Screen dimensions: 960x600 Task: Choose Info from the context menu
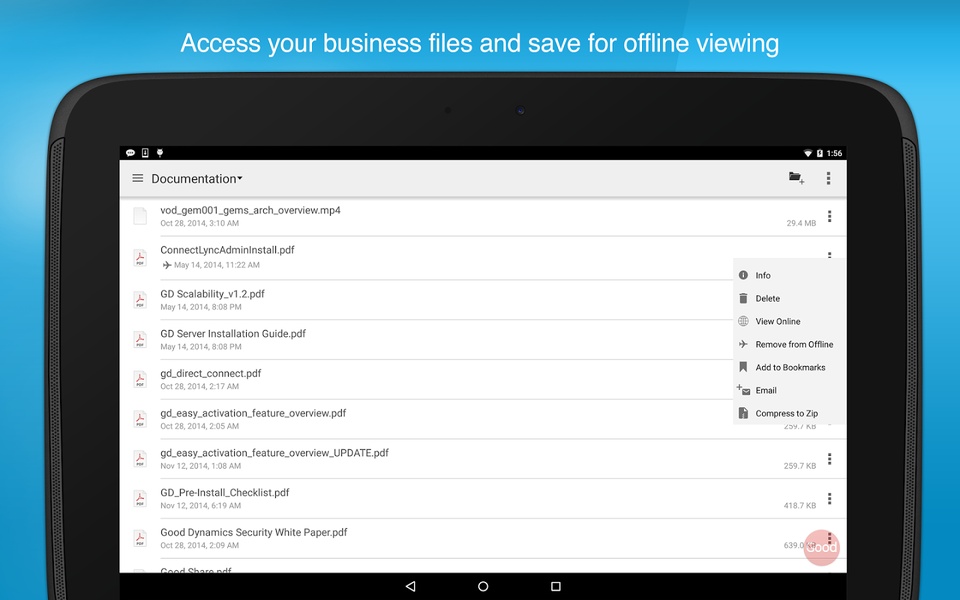(789, 276)
